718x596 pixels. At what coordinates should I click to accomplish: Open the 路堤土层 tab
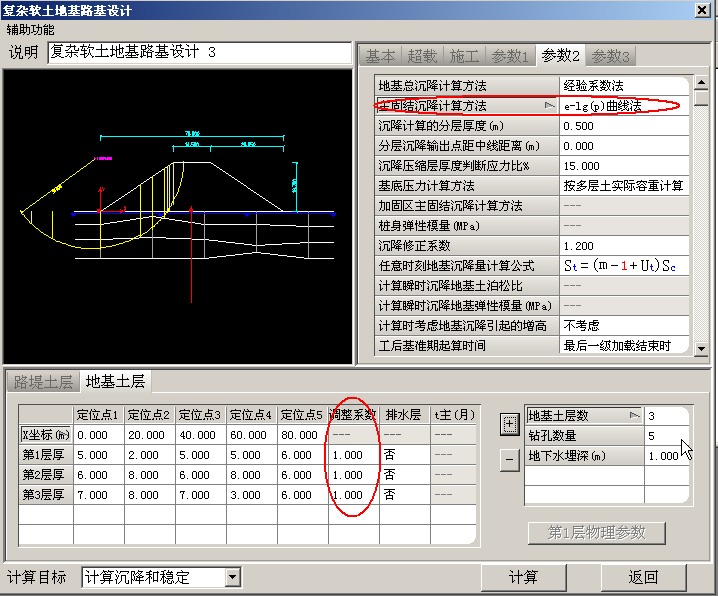(44, 382)
